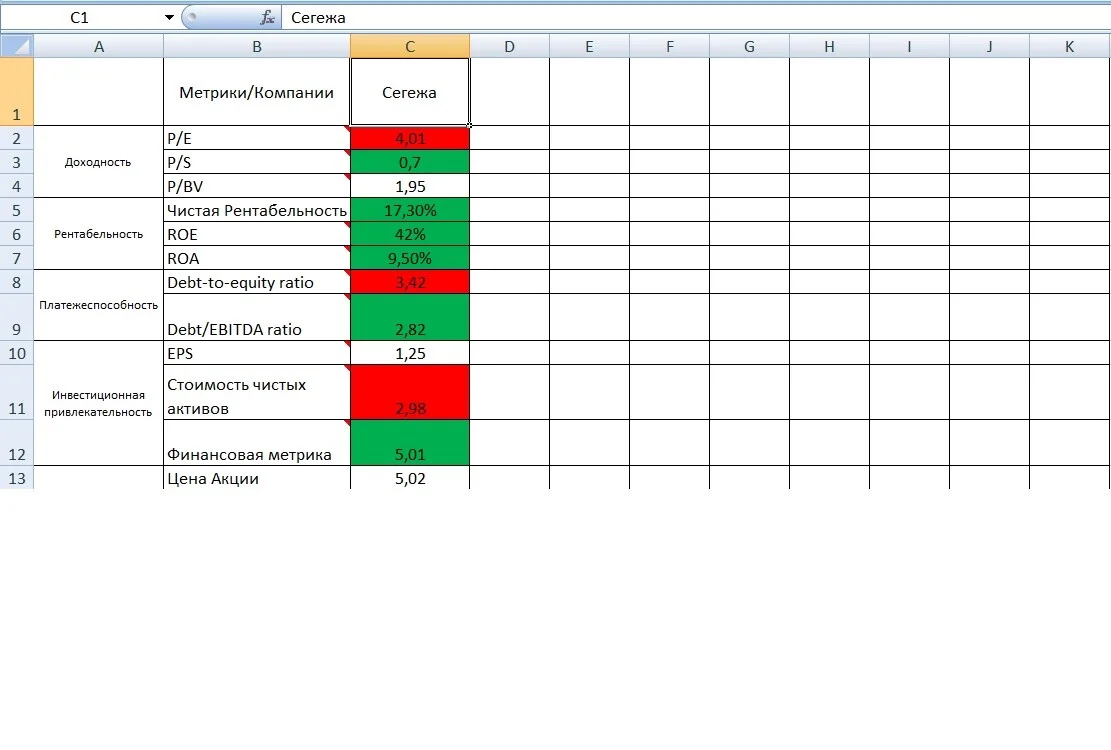Click the Финансовая метрика cell

point(256,443)
